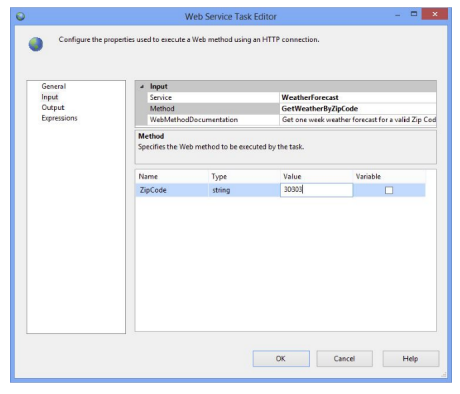Enable the Variable checkbox for ZipCode
Screen dimensions: 460x394
(x=389, y=190)
